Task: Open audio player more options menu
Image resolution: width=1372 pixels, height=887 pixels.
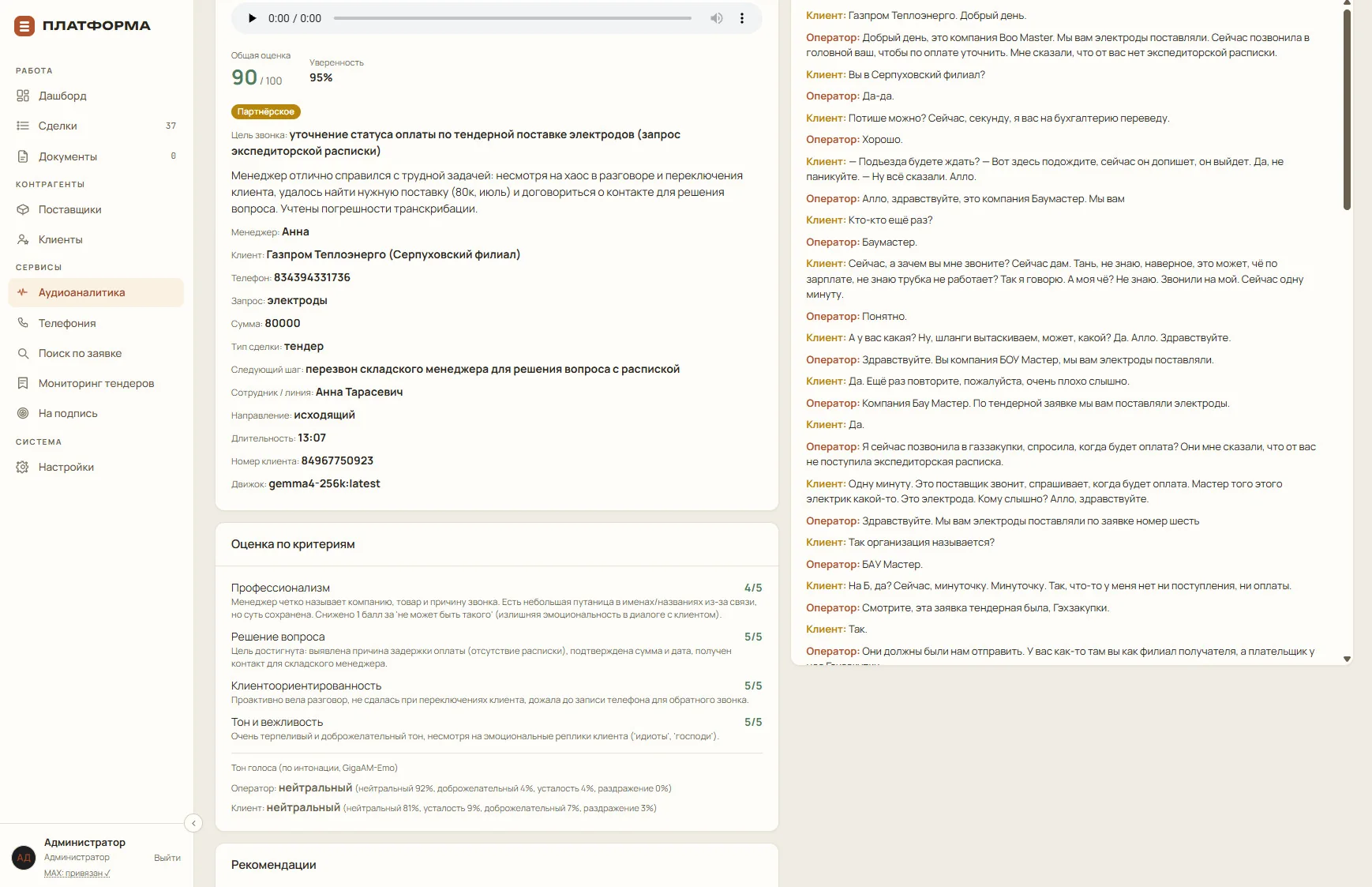Action: click(742, 18)
